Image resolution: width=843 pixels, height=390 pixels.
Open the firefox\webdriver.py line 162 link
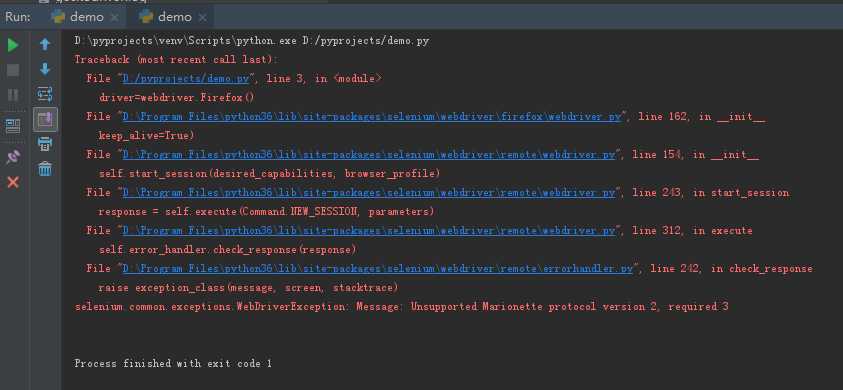[372, 117]
